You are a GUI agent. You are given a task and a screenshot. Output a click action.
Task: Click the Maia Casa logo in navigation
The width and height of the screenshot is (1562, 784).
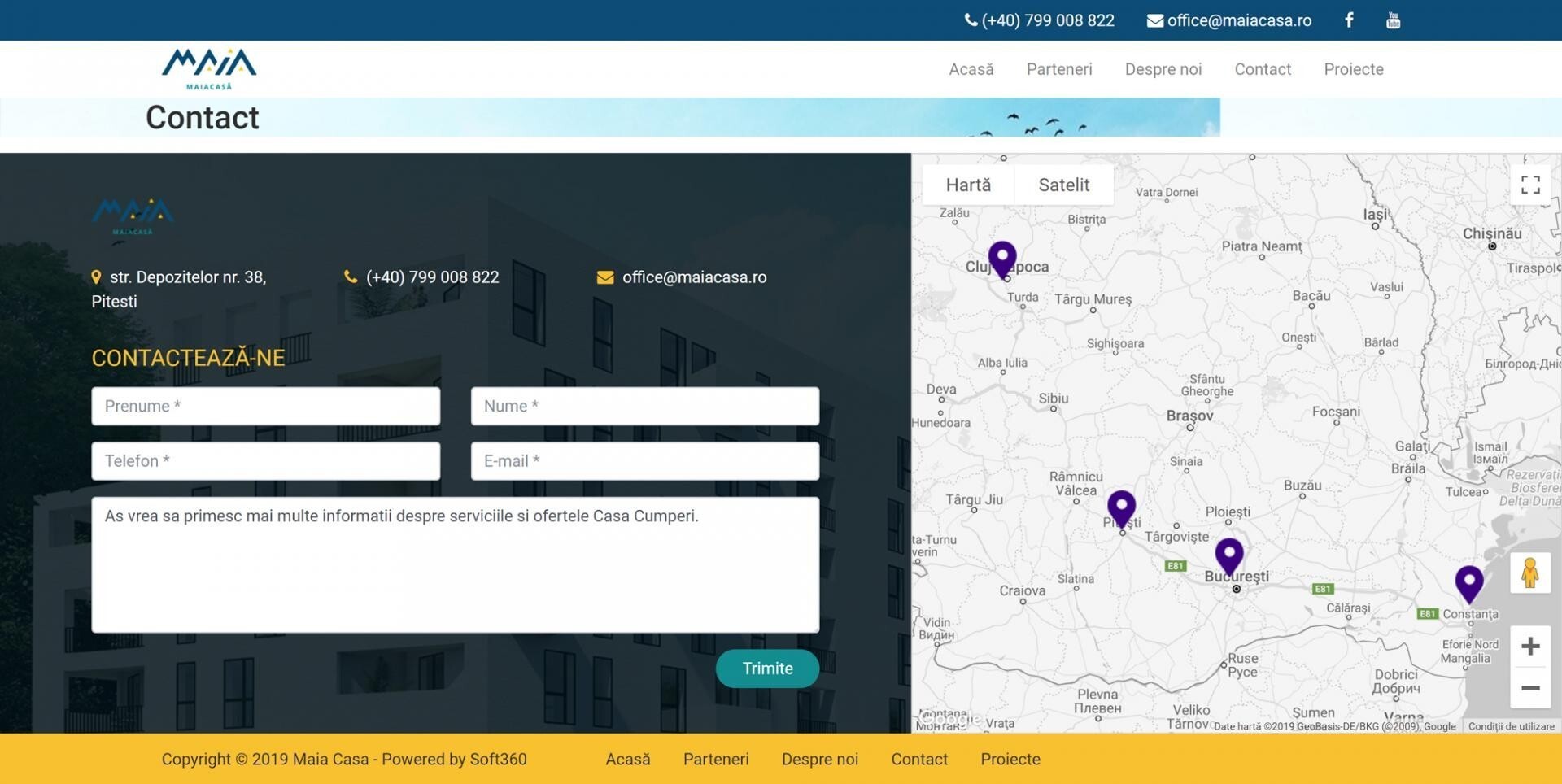tap(209, 68)
